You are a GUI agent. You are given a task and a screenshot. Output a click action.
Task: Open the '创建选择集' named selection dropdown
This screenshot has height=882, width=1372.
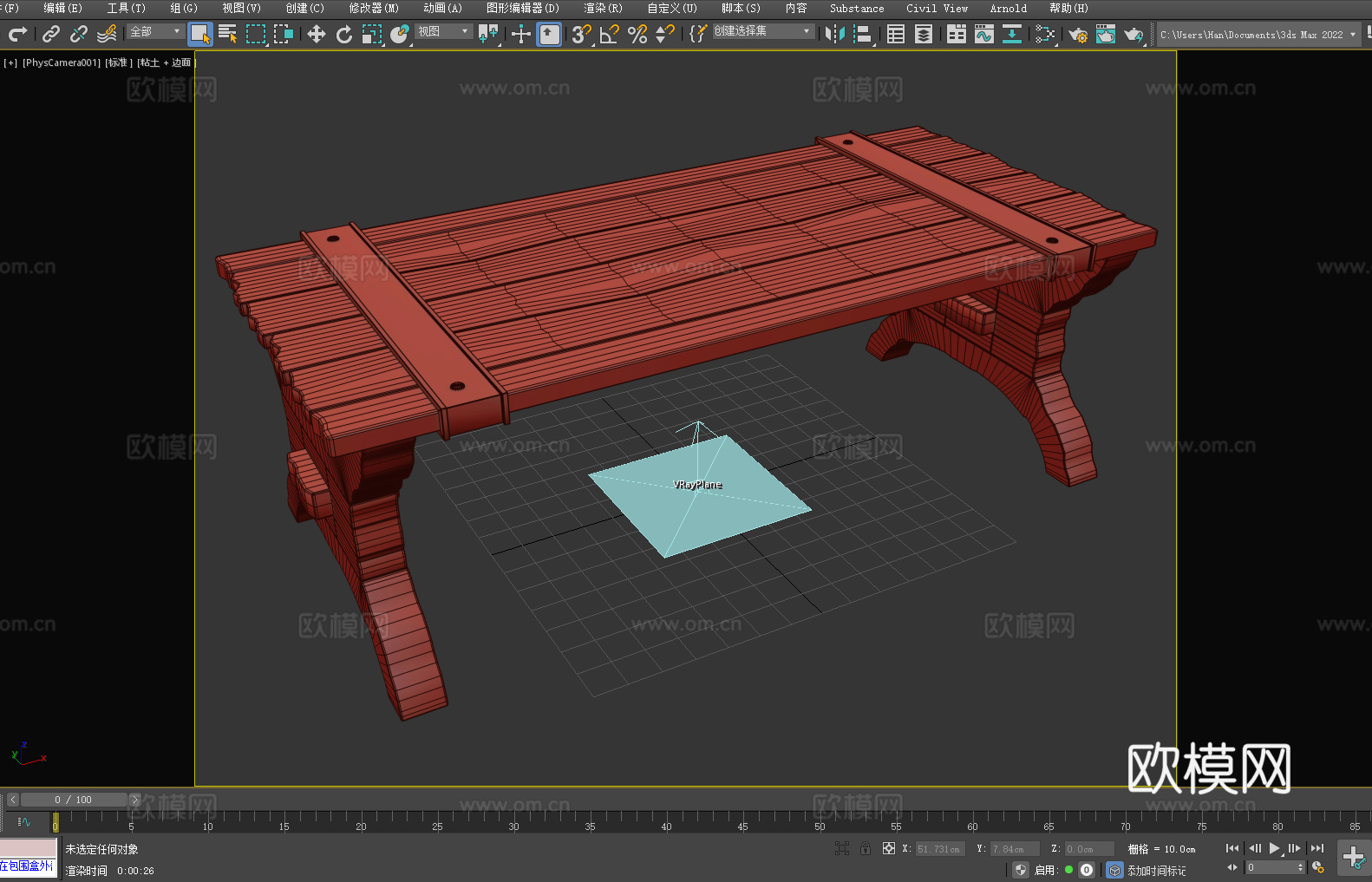coord(763,31)
